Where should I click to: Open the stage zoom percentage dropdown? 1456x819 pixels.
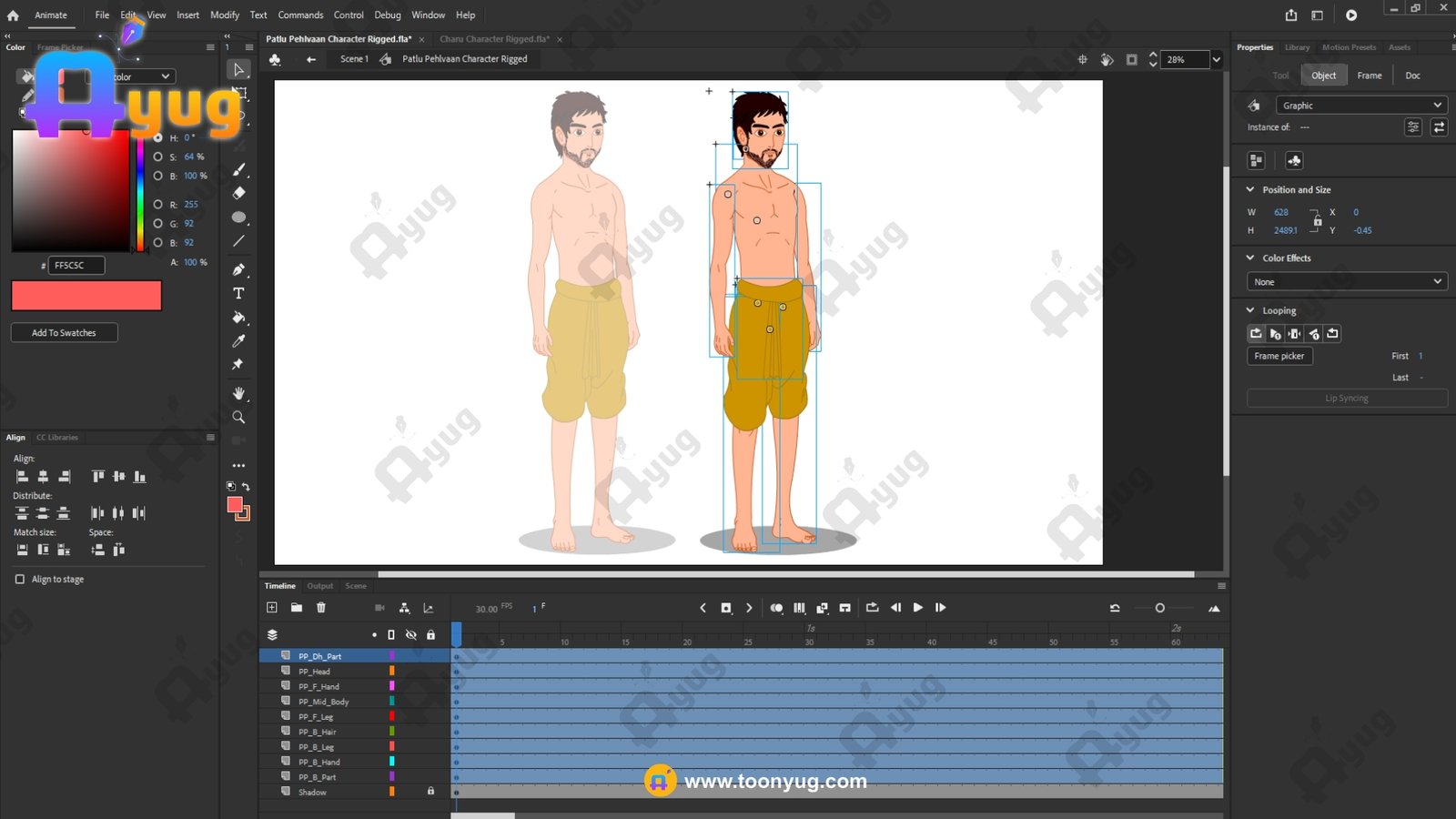pos(1216,60)
